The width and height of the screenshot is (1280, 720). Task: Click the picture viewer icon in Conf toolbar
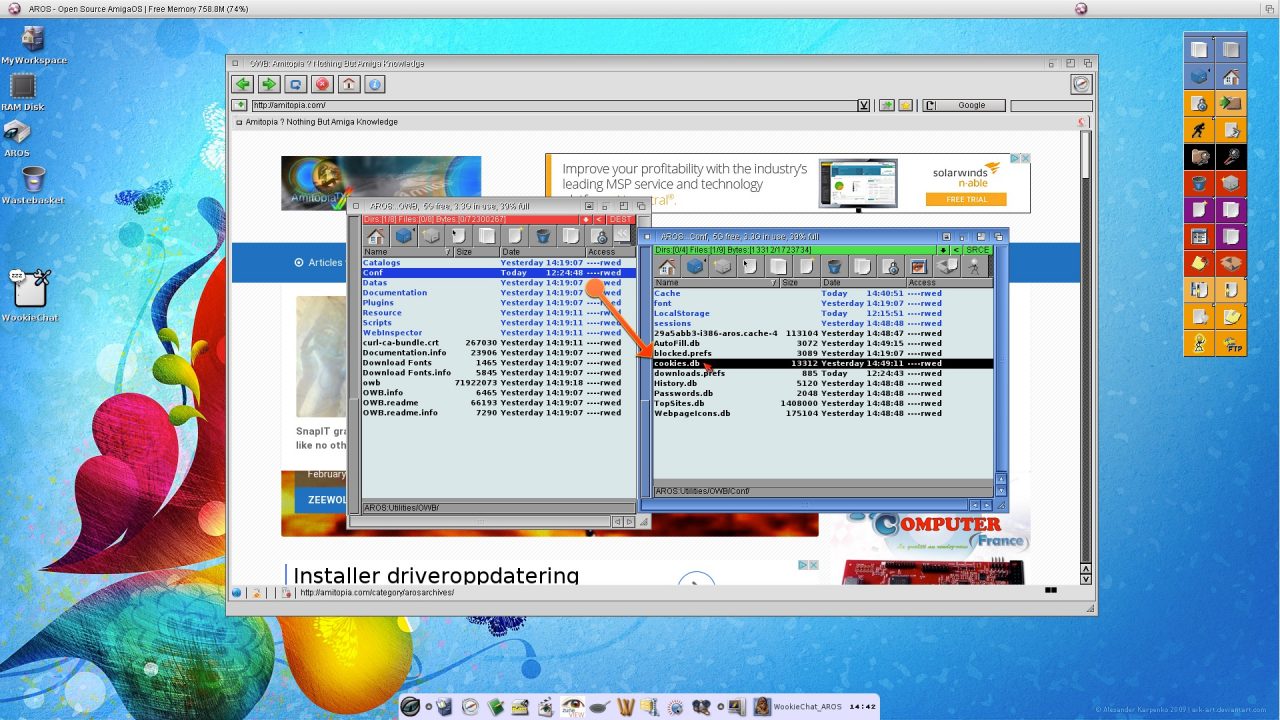pyautogui.click(x=917, y=267)
